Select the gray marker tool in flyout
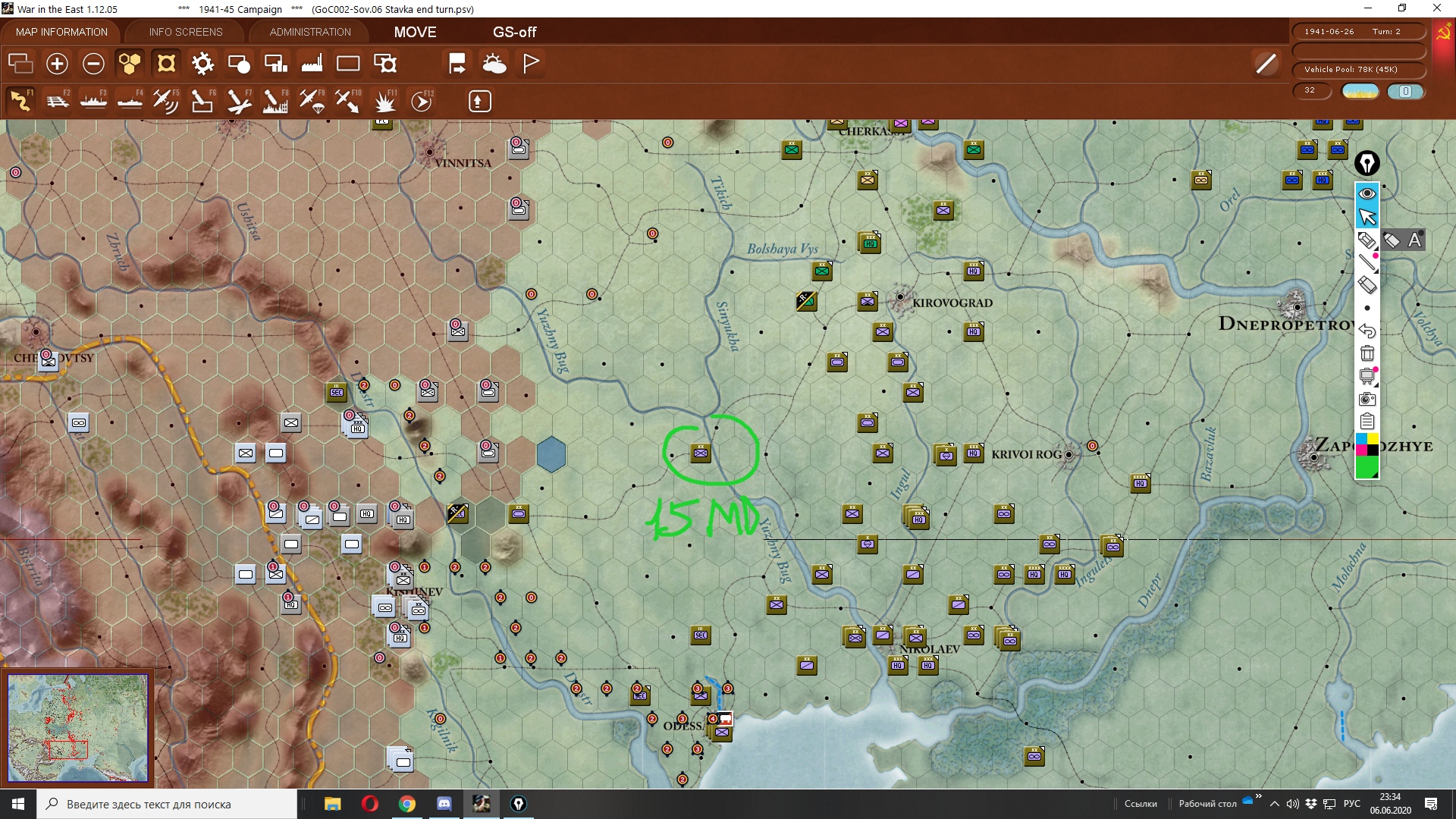Viewport: 1456px width, 819px height. 1392,241
